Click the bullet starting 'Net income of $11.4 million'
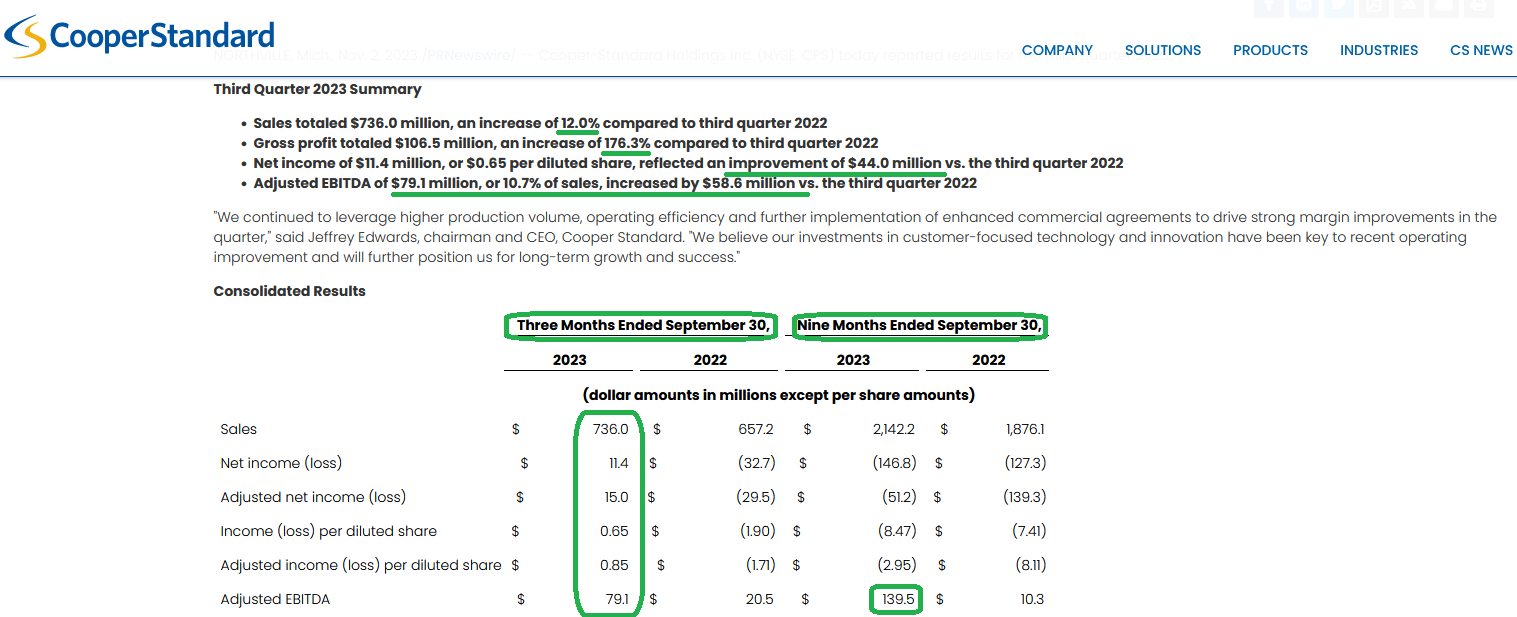This screenshot has height=617, width=1517. pyautogui.click(x=688, y=163)
